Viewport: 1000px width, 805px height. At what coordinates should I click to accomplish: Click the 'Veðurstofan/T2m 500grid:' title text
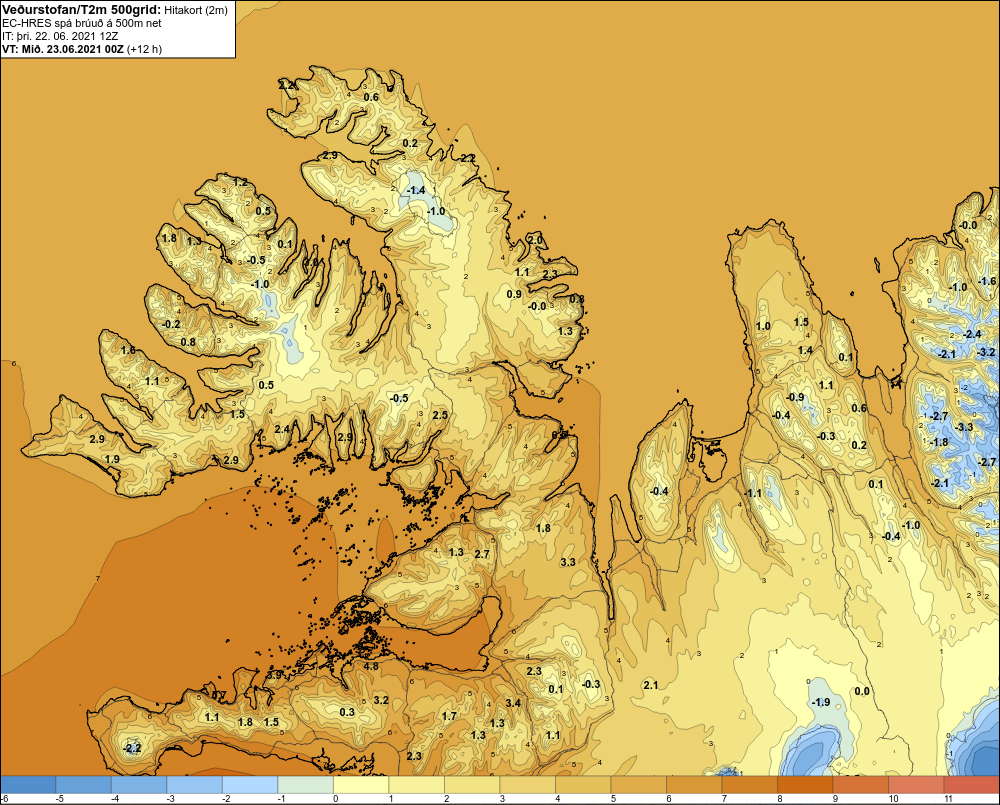click(x=82, y=10)
